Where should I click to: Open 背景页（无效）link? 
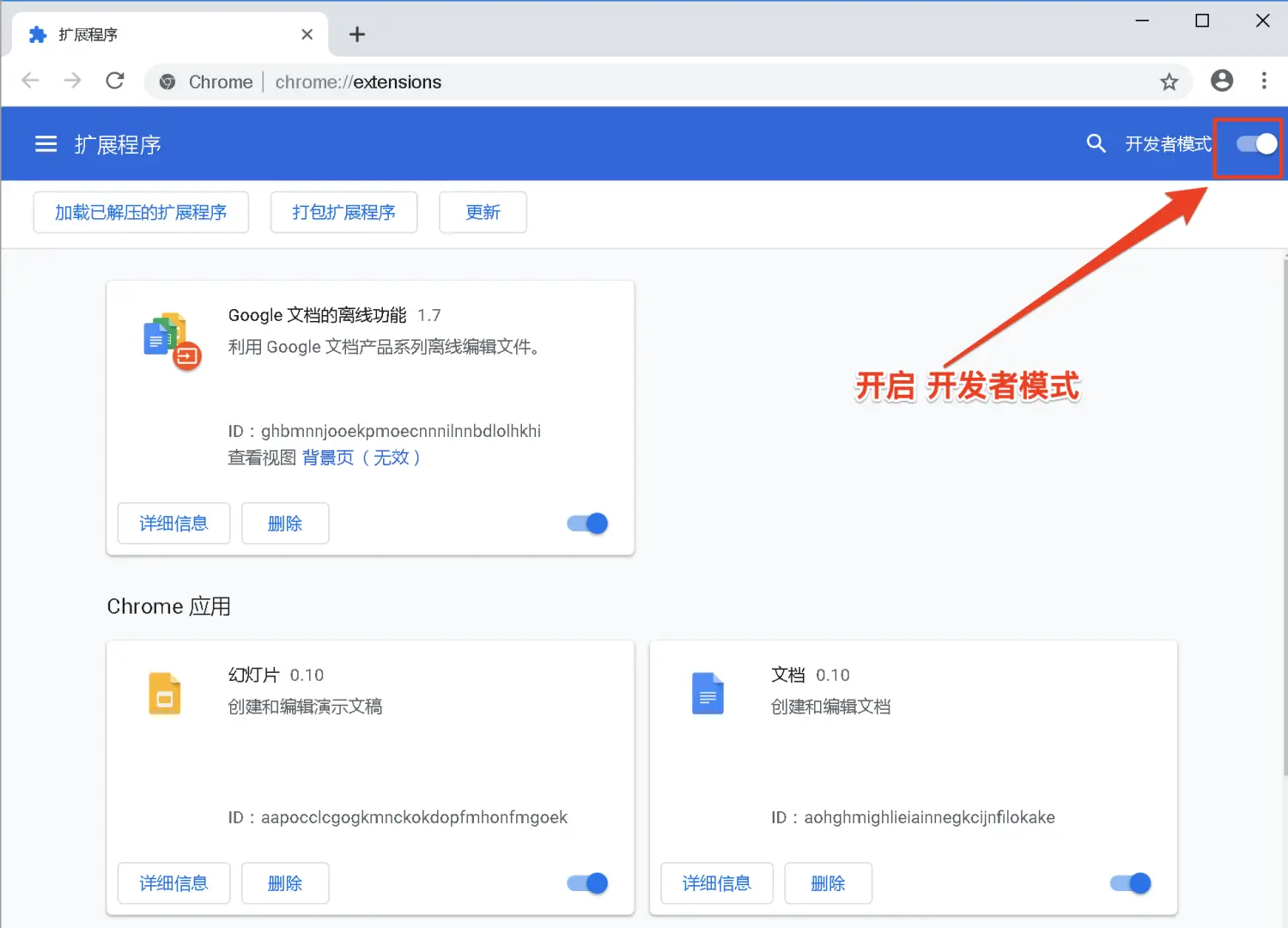pos(361,458)
